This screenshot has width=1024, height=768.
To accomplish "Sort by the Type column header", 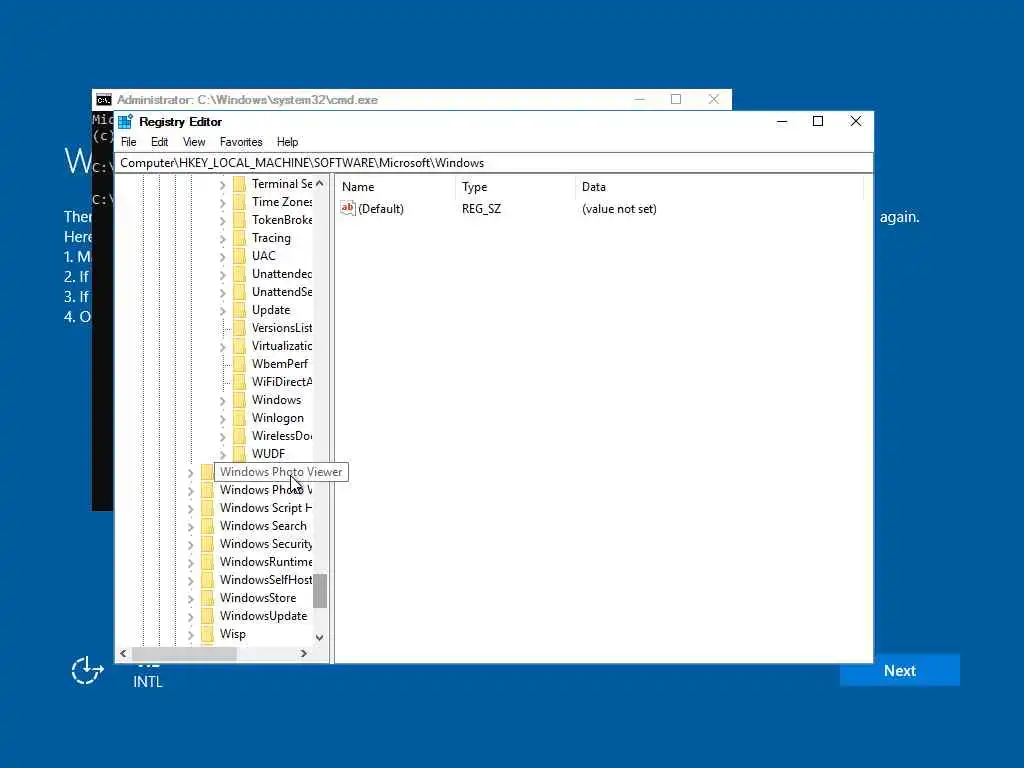I will click(516, 187).
